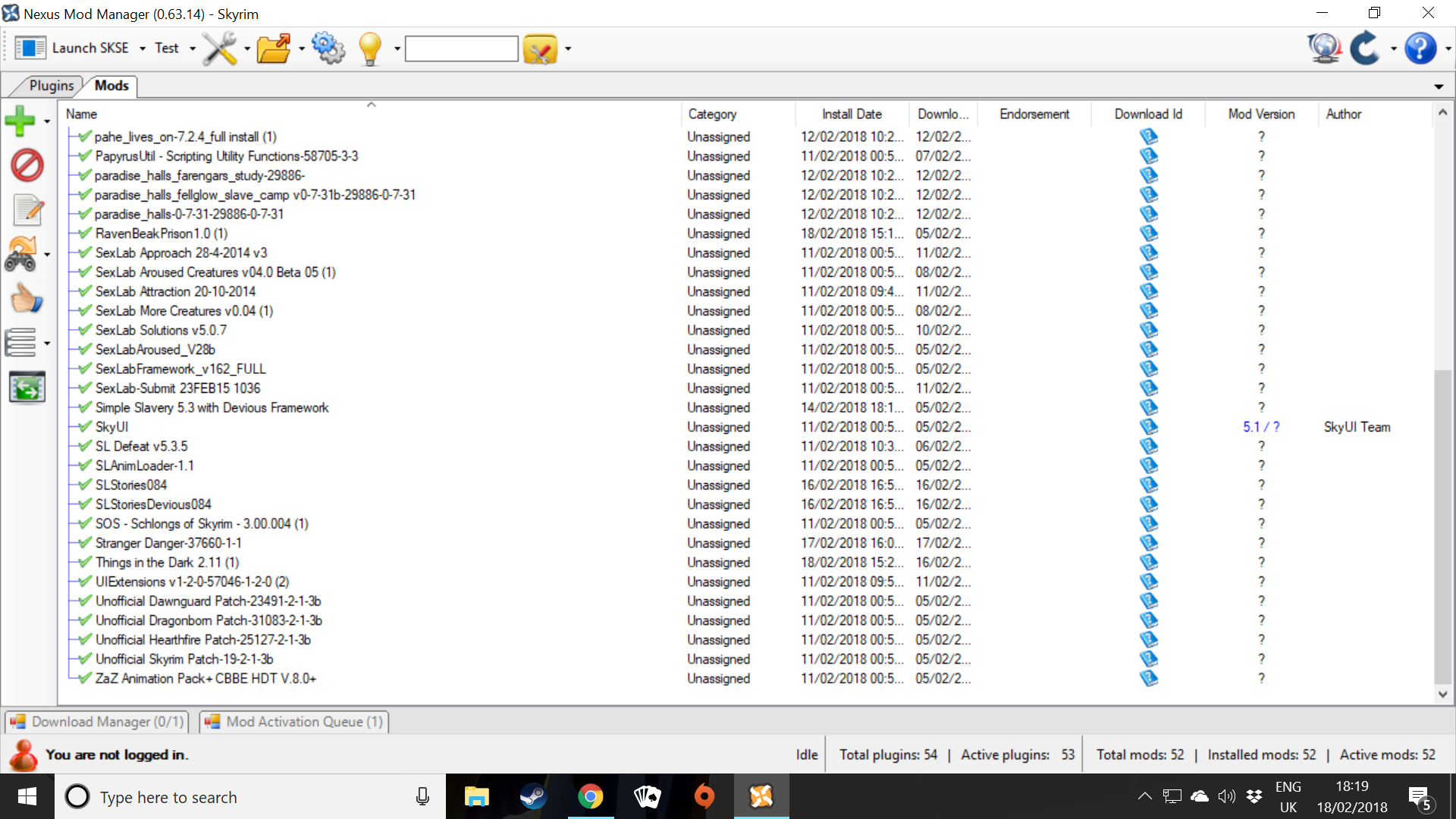Toggle checkmark for SexLabFramework_v162_FULL
1456x819 pixels.
click(x=85, y=369)
